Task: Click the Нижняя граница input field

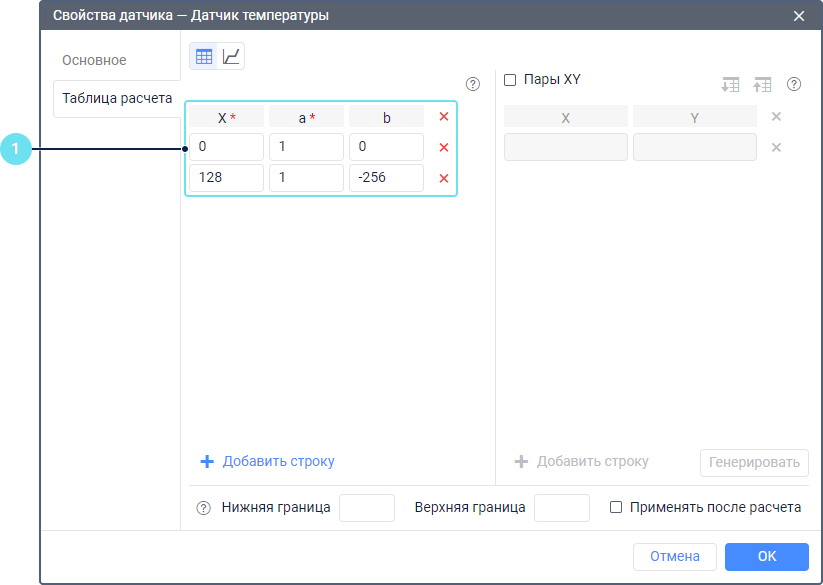Action: pos(367,508)
